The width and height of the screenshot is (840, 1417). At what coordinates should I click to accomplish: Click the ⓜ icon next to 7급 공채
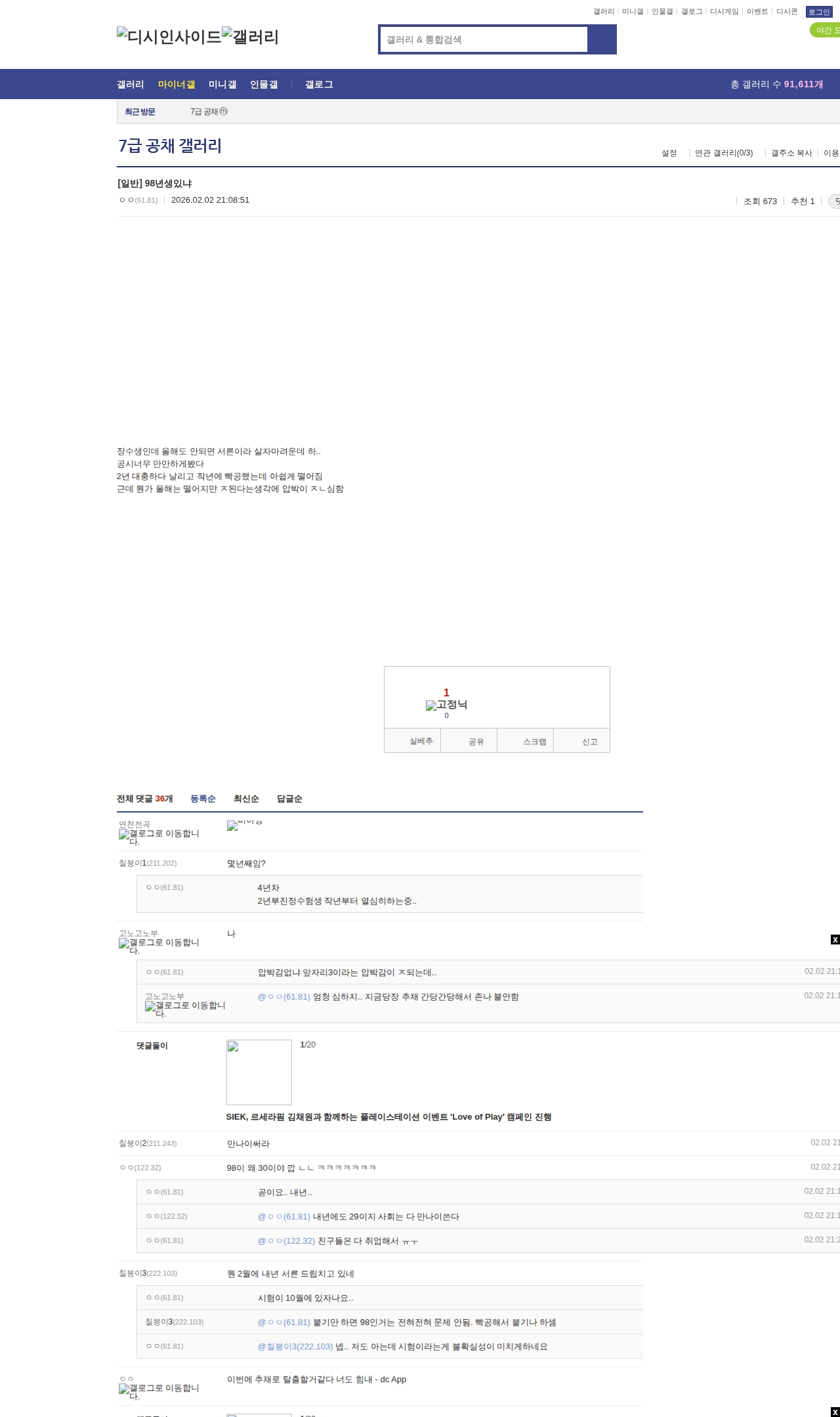(223, 112)
